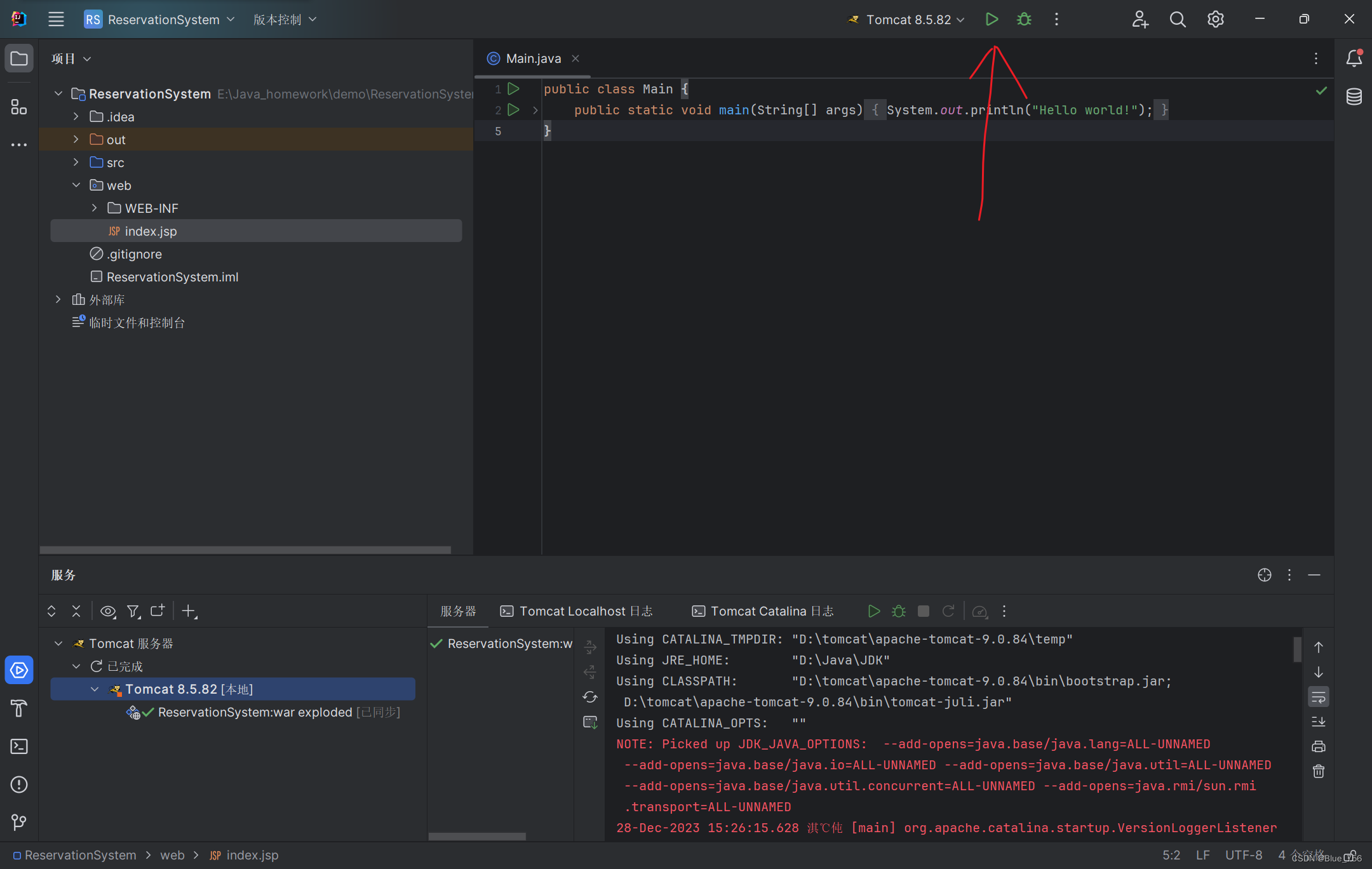Open Search Everywhere magnifier

point(1178,20)
